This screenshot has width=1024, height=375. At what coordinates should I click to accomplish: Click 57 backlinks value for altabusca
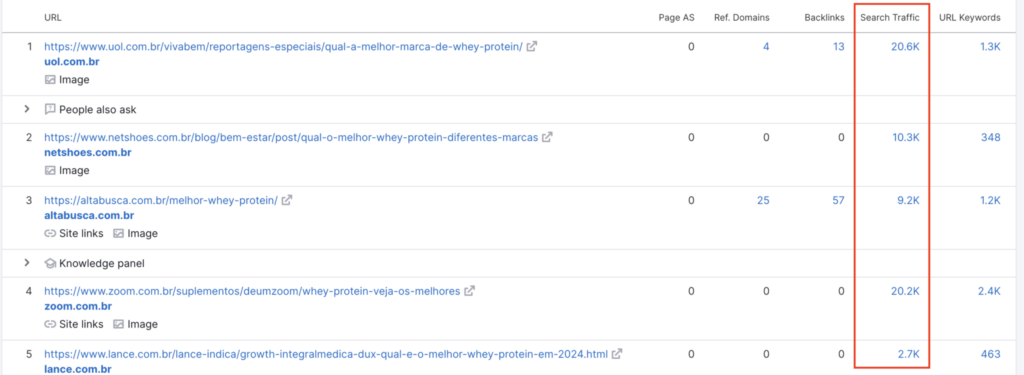point(838,200)
